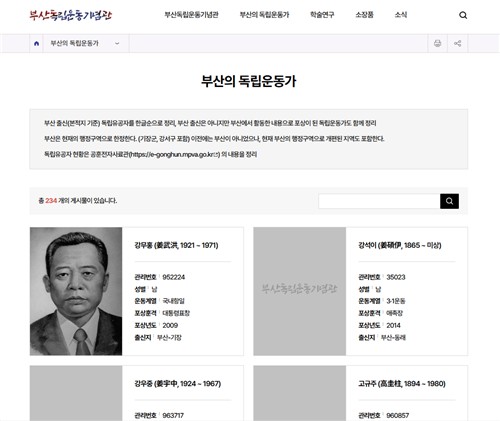Click the 부산의 독립운동가 page heading
The height and width of the screenshot is (421, 500).
coord(249,81)
